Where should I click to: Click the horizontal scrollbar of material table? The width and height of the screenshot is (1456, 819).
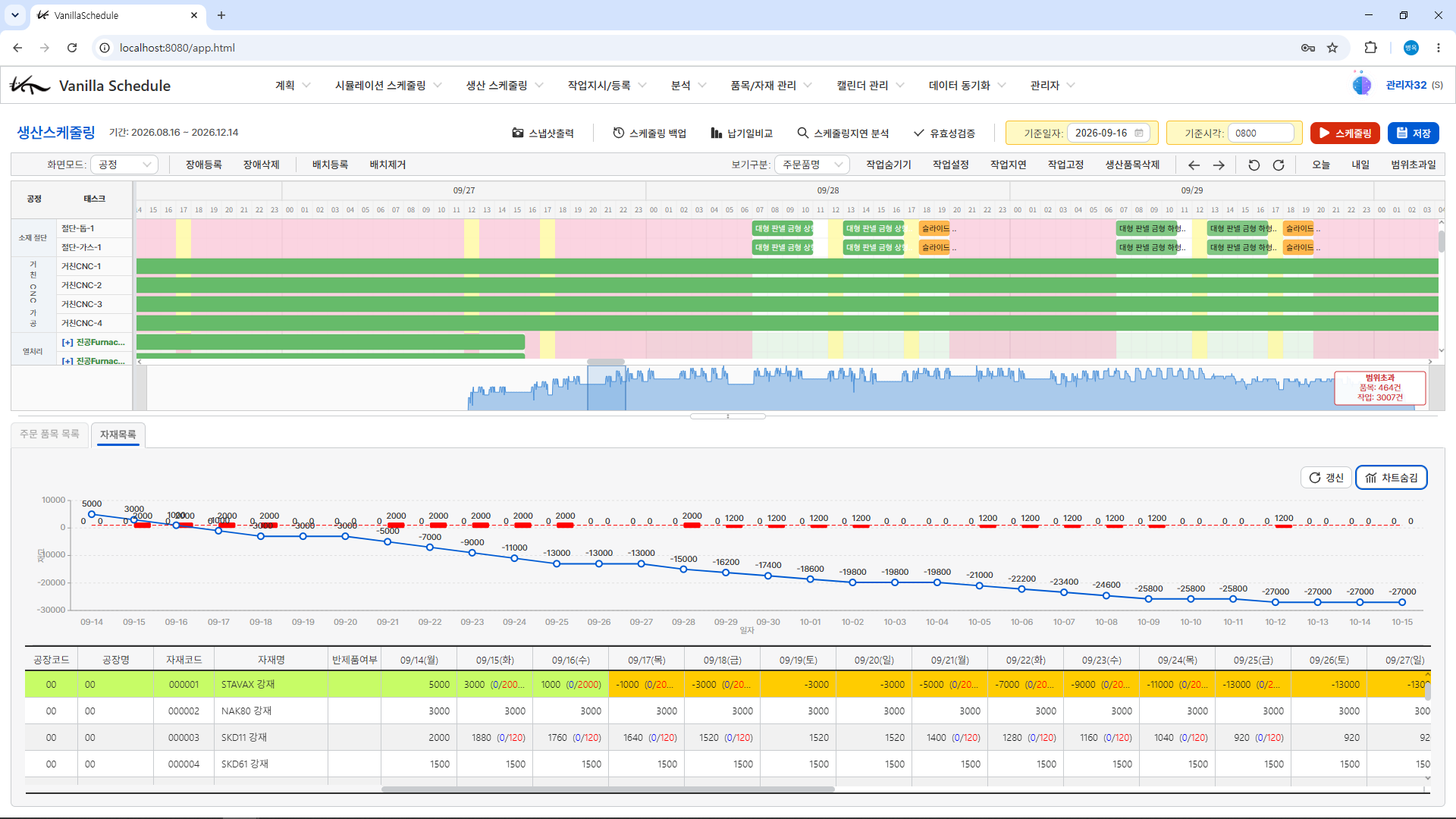click(607, 789)
